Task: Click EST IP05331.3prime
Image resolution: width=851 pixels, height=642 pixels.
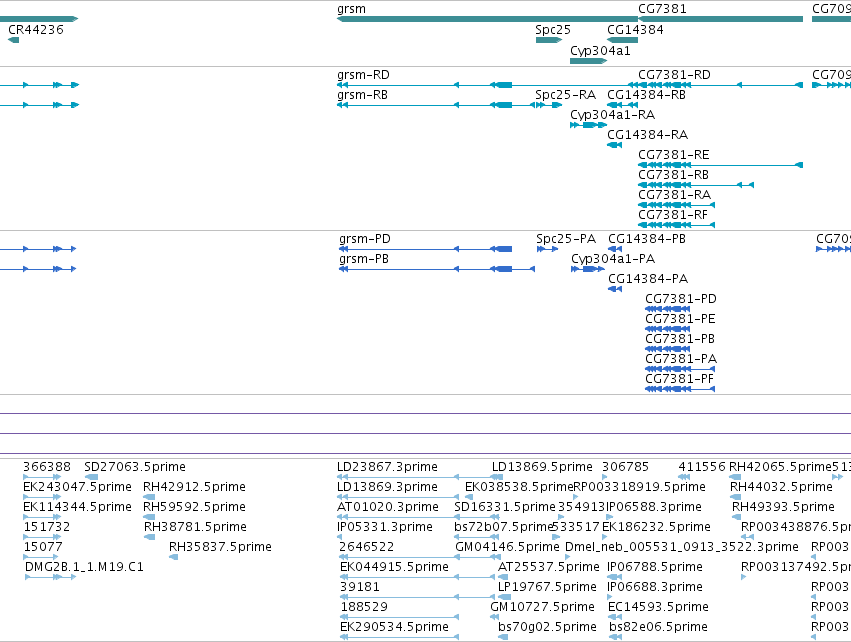Action: tap(340, 537)
